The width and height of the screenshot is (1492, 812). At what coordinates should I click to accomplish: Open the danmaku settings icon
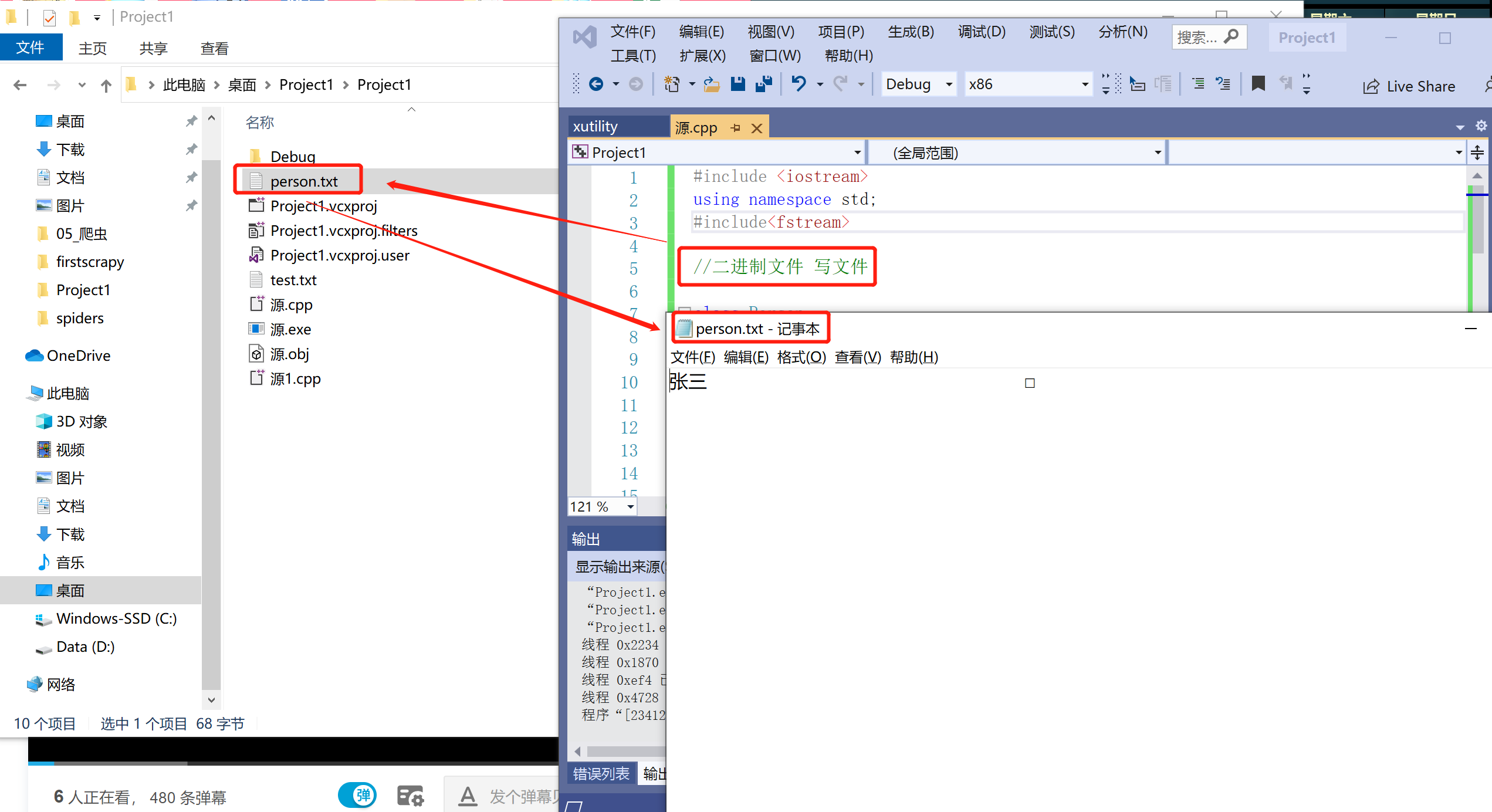tap(410, 796)
